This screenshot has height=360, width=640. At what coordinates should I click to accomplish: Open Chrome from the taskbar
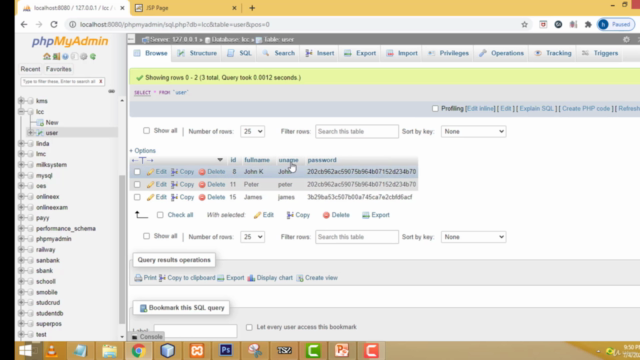click(x=138, y=351)
